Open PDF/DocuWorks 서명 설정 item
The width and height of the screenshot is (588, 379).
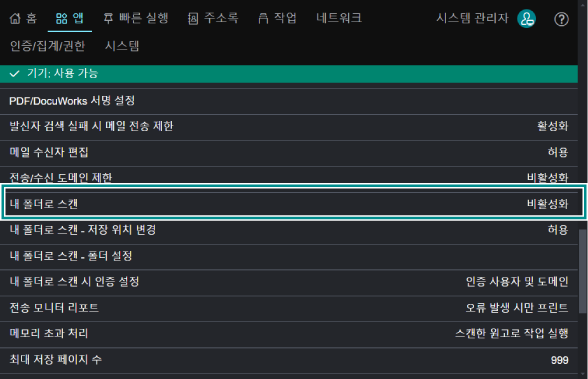[x=289, y=101]
